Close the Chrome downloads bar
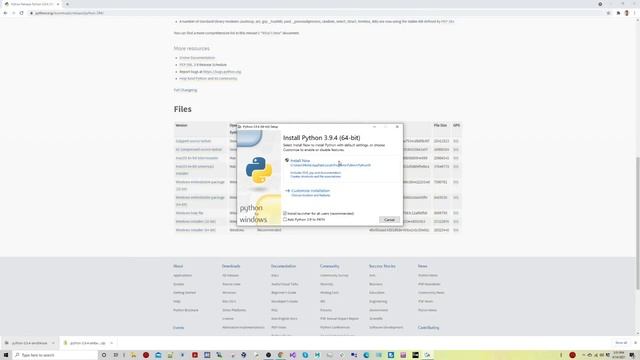The height and width of the screenshot is (360, 640). coord(635,343)
